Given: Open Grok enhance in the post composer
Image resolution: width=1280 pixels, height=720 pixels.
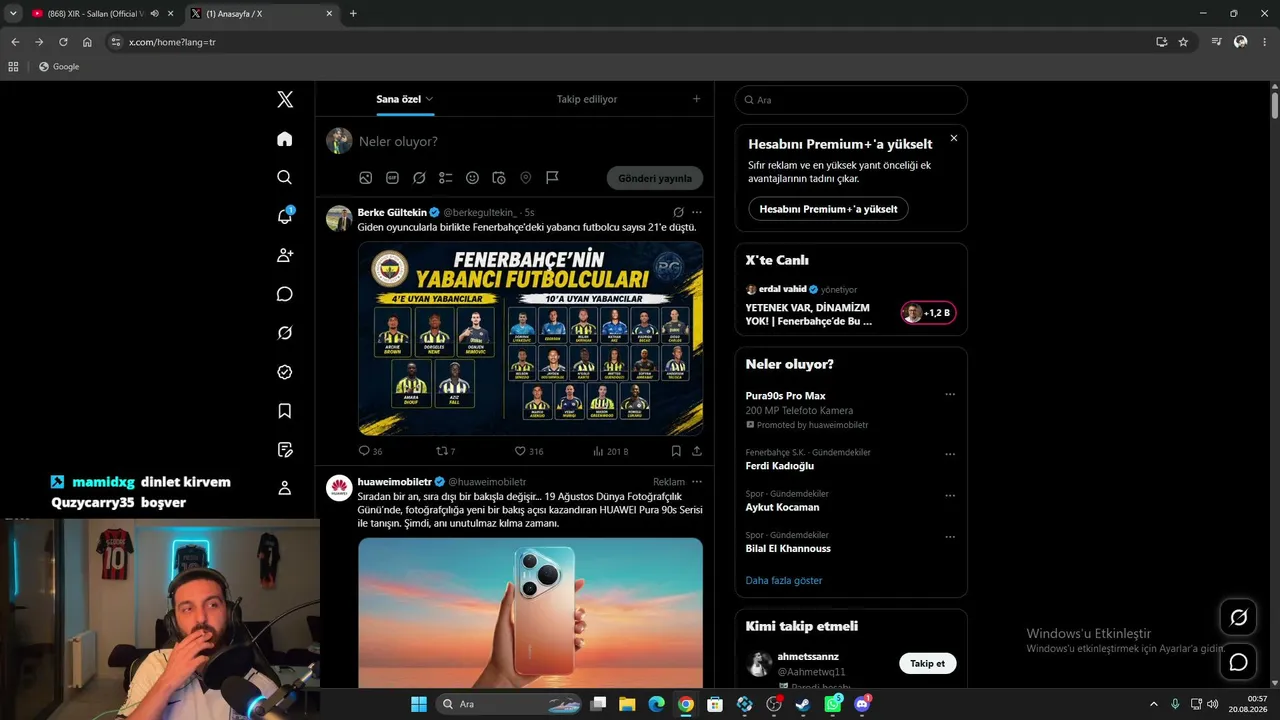Looking at the screenshot, I should coord(419,178).
